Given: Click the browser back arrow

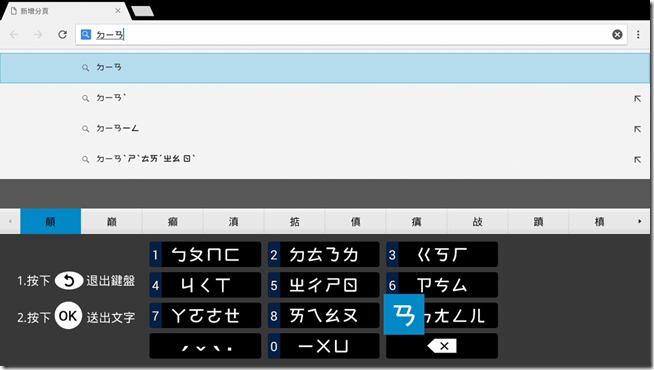Looking at the screenshot, I should (x=14, y=35).
